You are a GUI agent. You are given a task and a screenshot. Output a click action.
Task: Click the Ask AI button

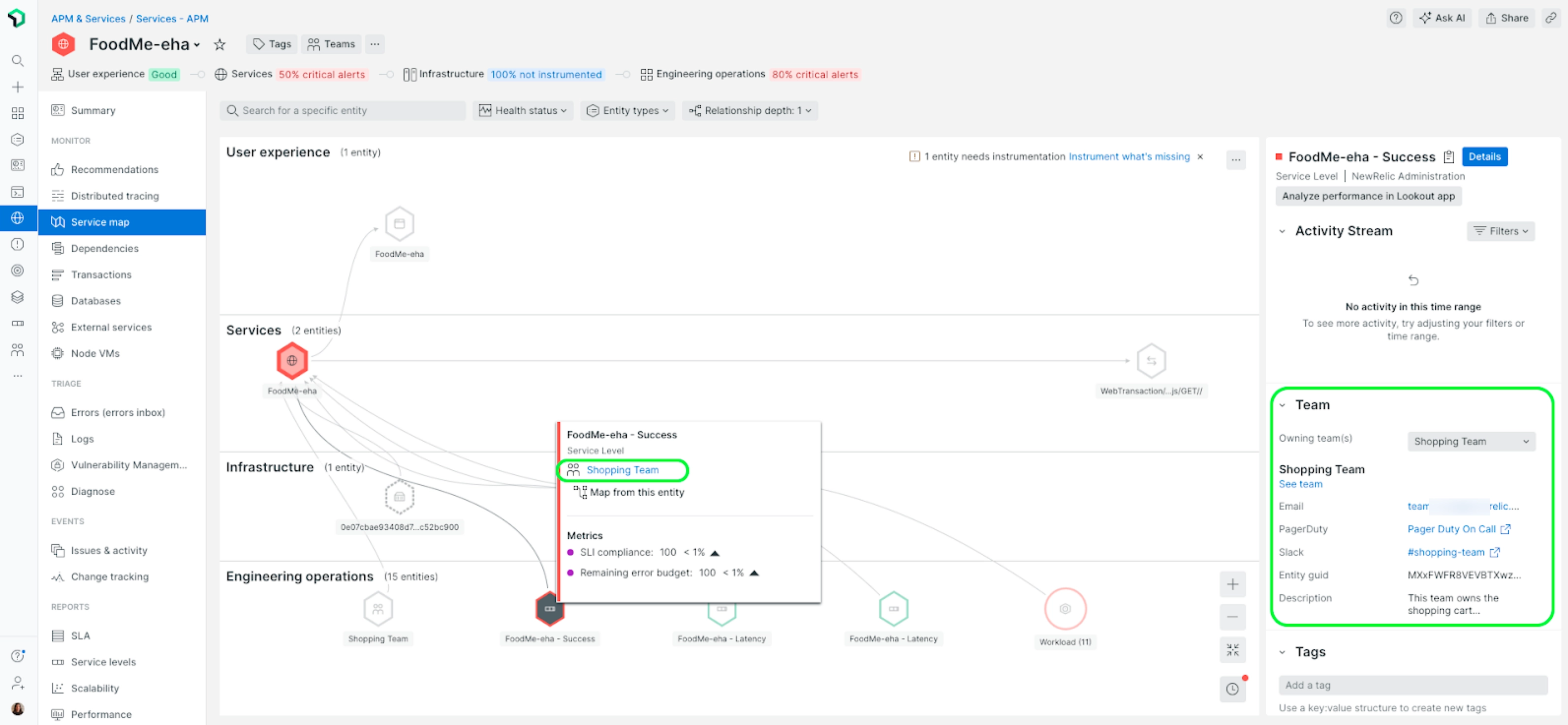[x=1442, y=18]
